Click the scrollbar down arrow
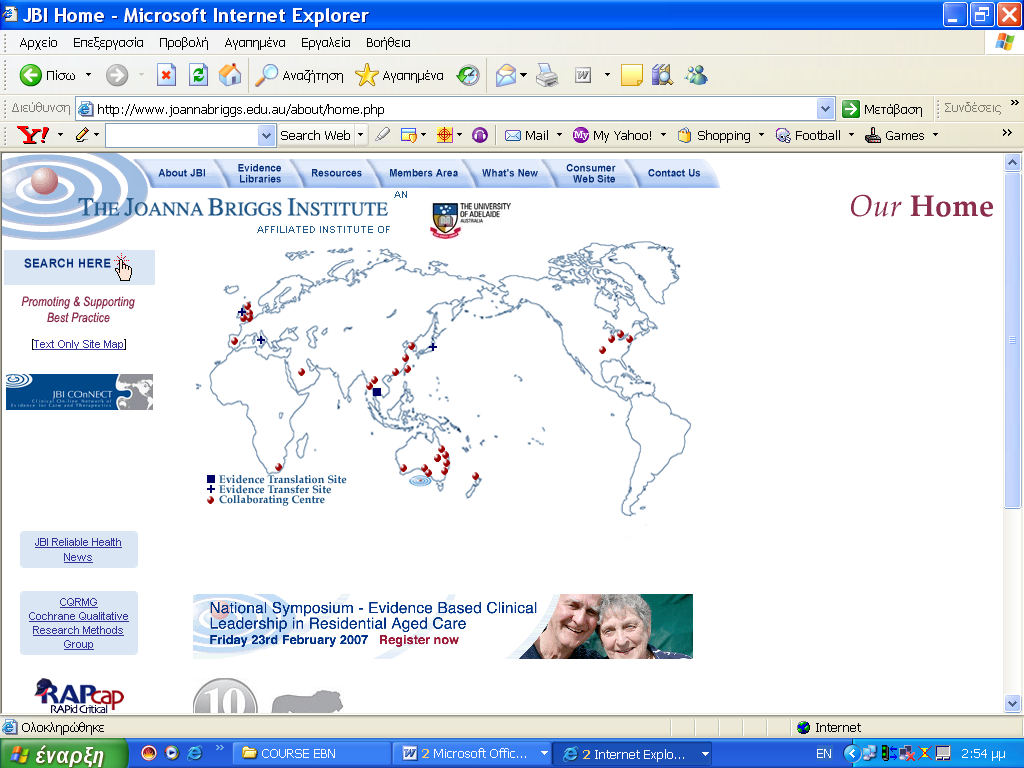 coord(1012,703)
